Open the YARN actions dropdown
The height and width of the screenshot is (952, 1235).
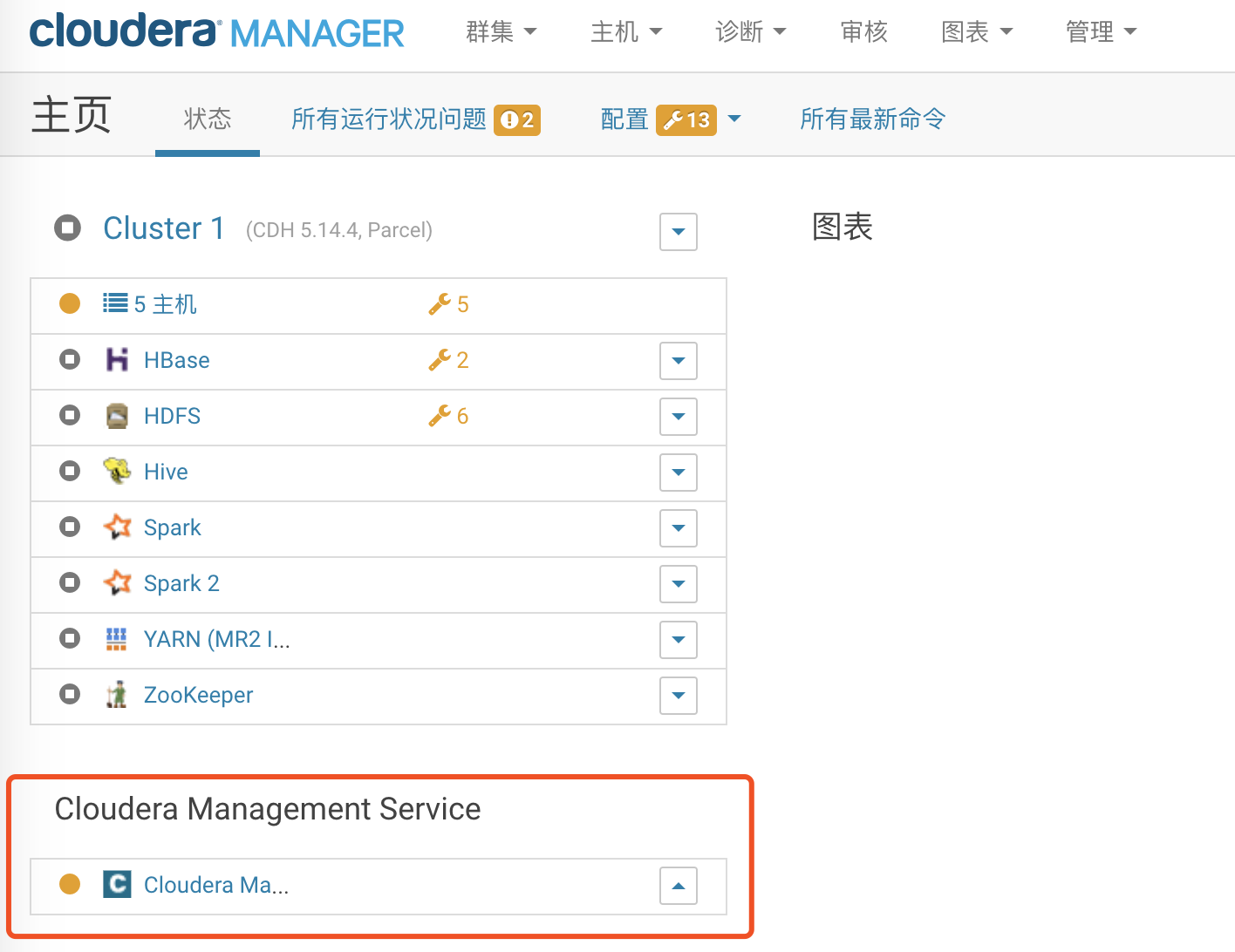(679, 640)
